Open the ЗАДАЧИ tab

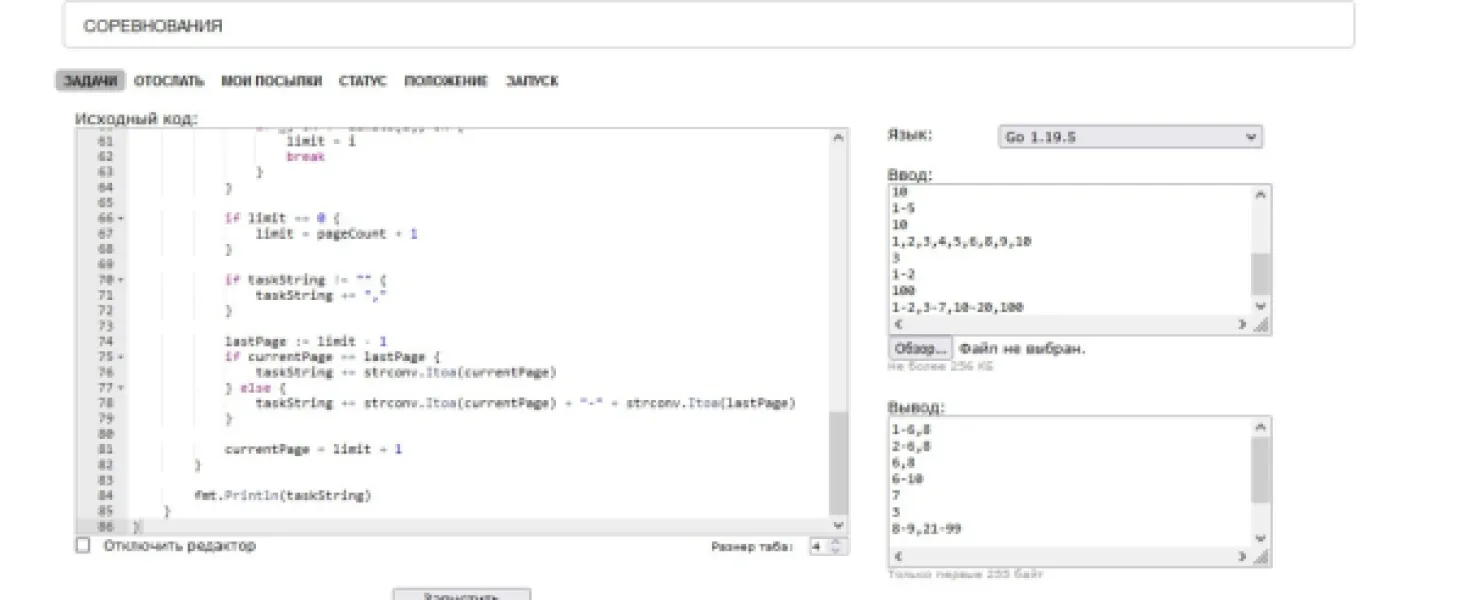[90, 81]
